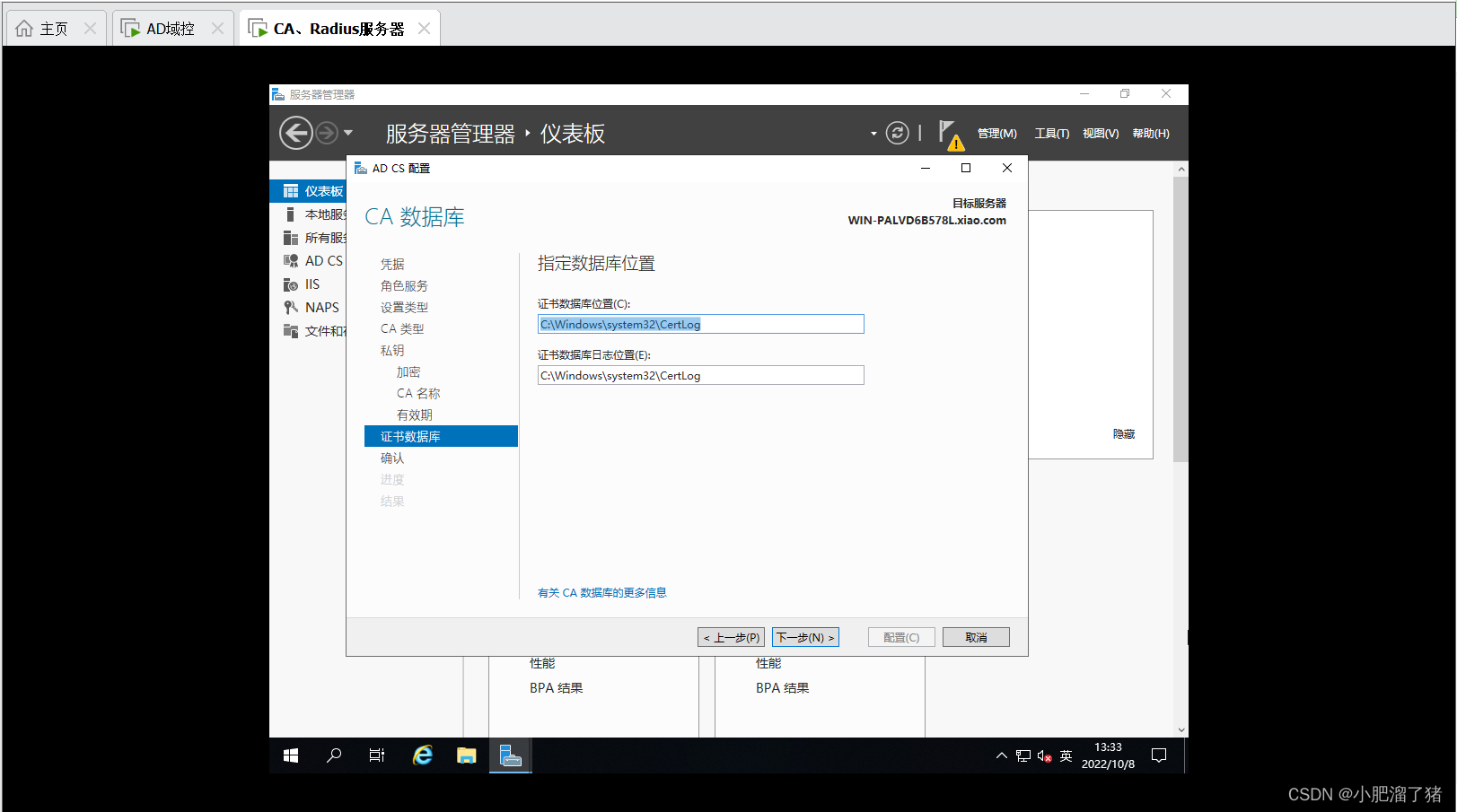
Task: Click the 证书数据库日志位置 input field
Action: point(700,375)
